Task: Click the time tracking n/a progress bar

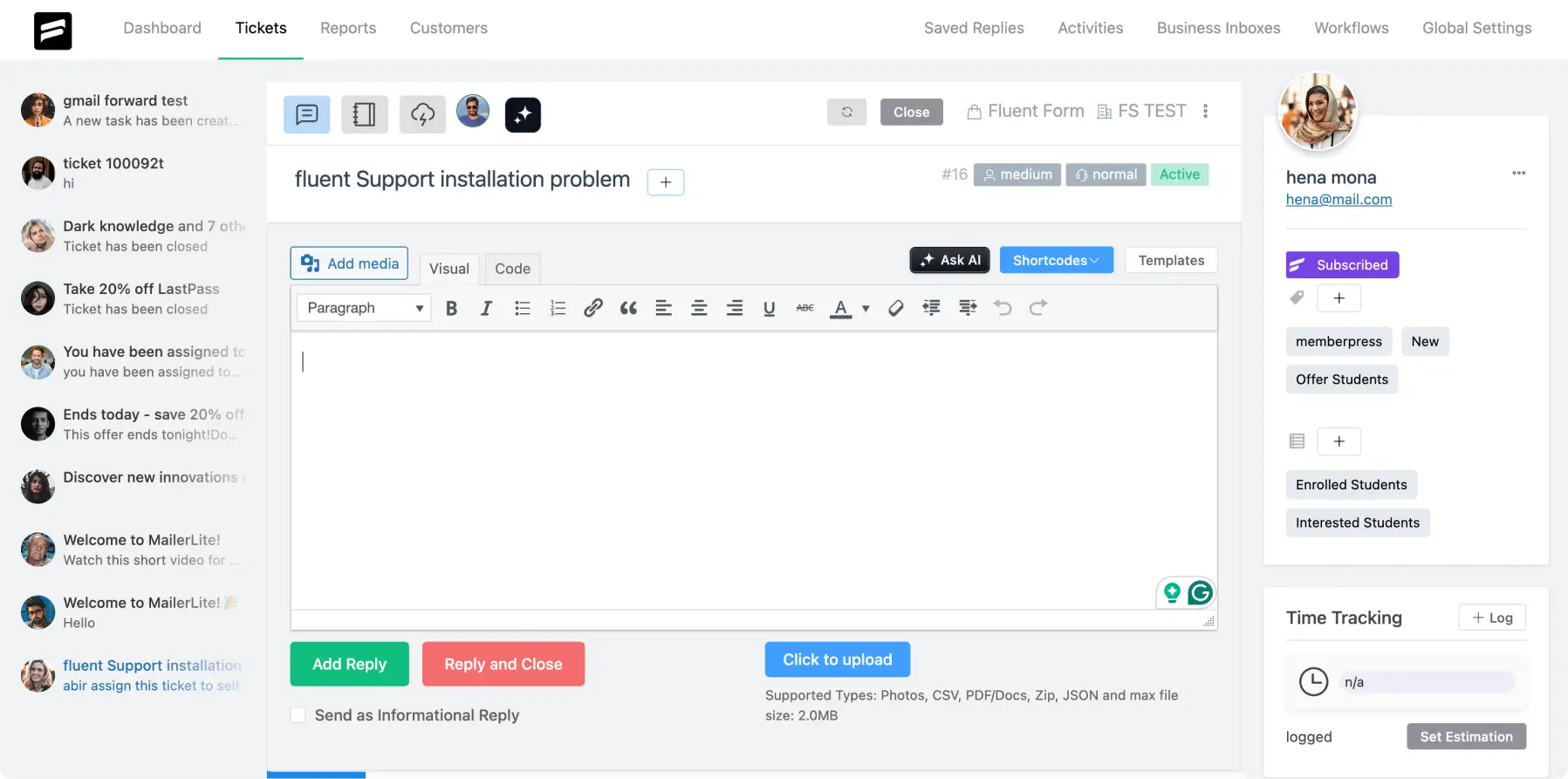Action: pos(1428,682)
